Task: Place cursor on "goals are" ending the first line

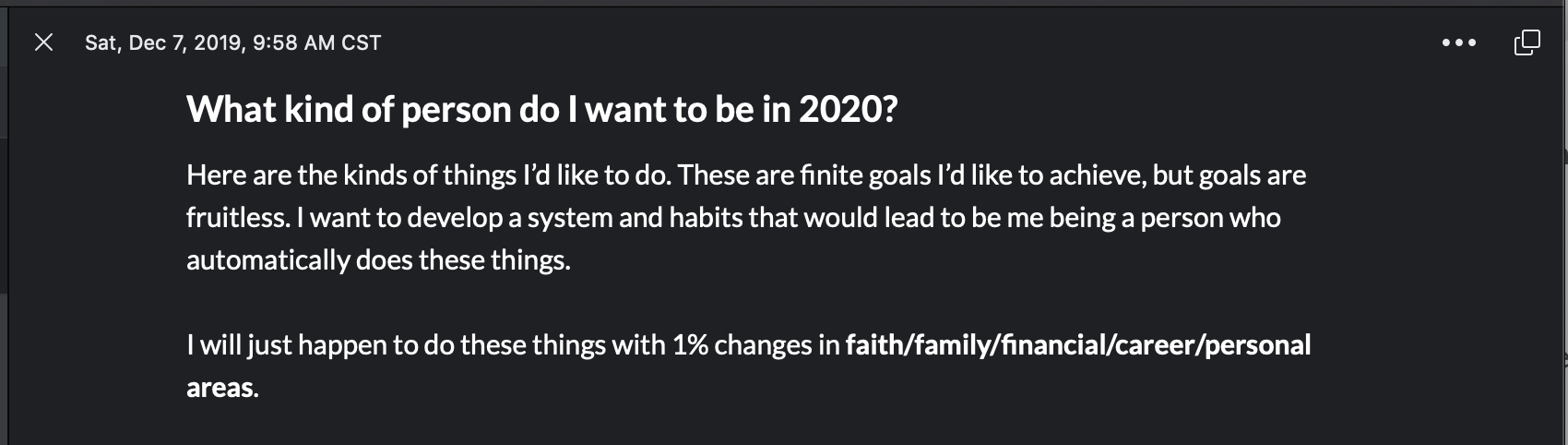Action: pyautogui.click(x=1252, y=175)
